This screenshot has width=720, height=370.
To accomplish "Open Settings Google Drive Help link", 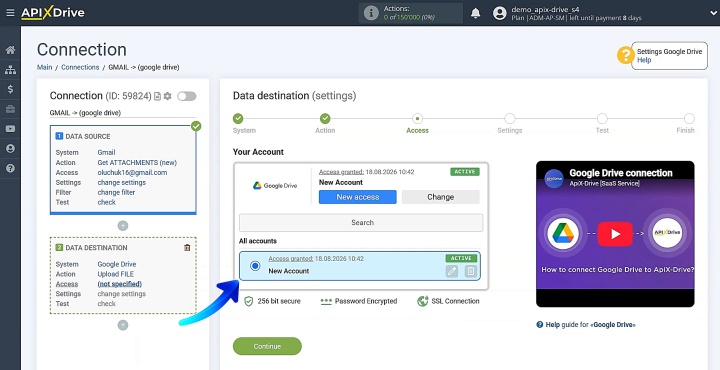I will (644, 60).
